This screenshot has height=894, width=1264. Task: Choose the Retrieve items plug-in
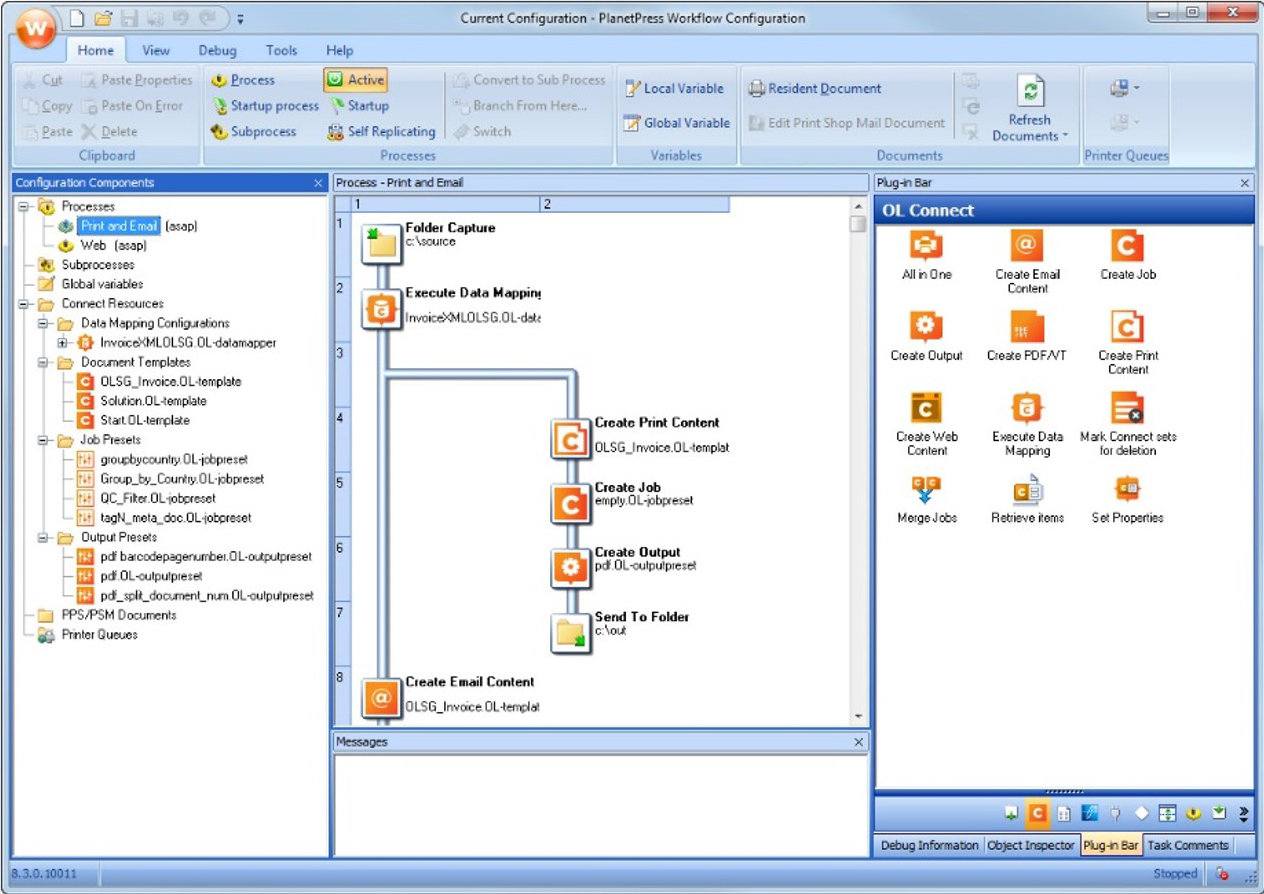click(1027, 499)
